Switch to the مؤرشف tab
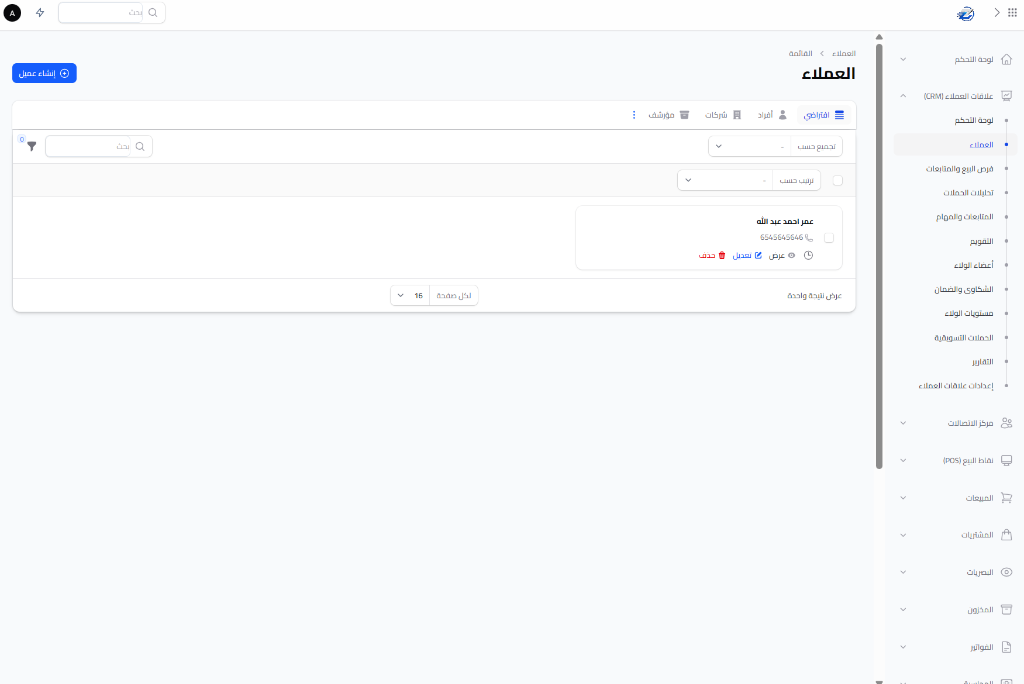Image resolution: width=1024 pixels, height=684 pixels. click(x=669, y=115)
